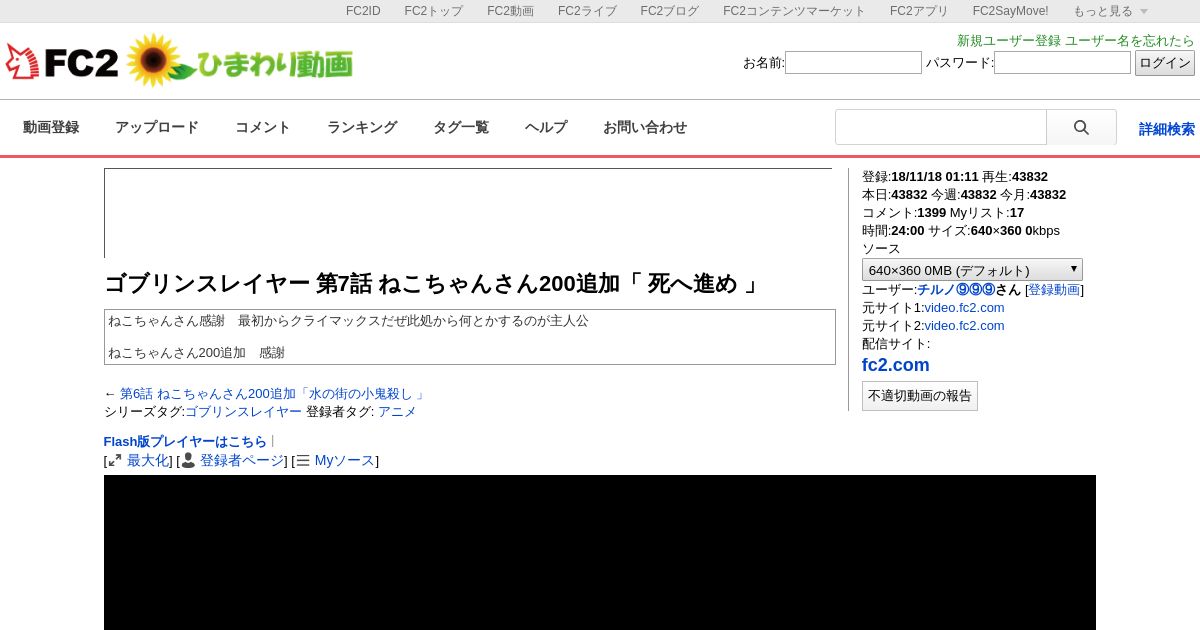
Task: Expand the もっと見る top bar dropdown
Action: (1111, 11)
